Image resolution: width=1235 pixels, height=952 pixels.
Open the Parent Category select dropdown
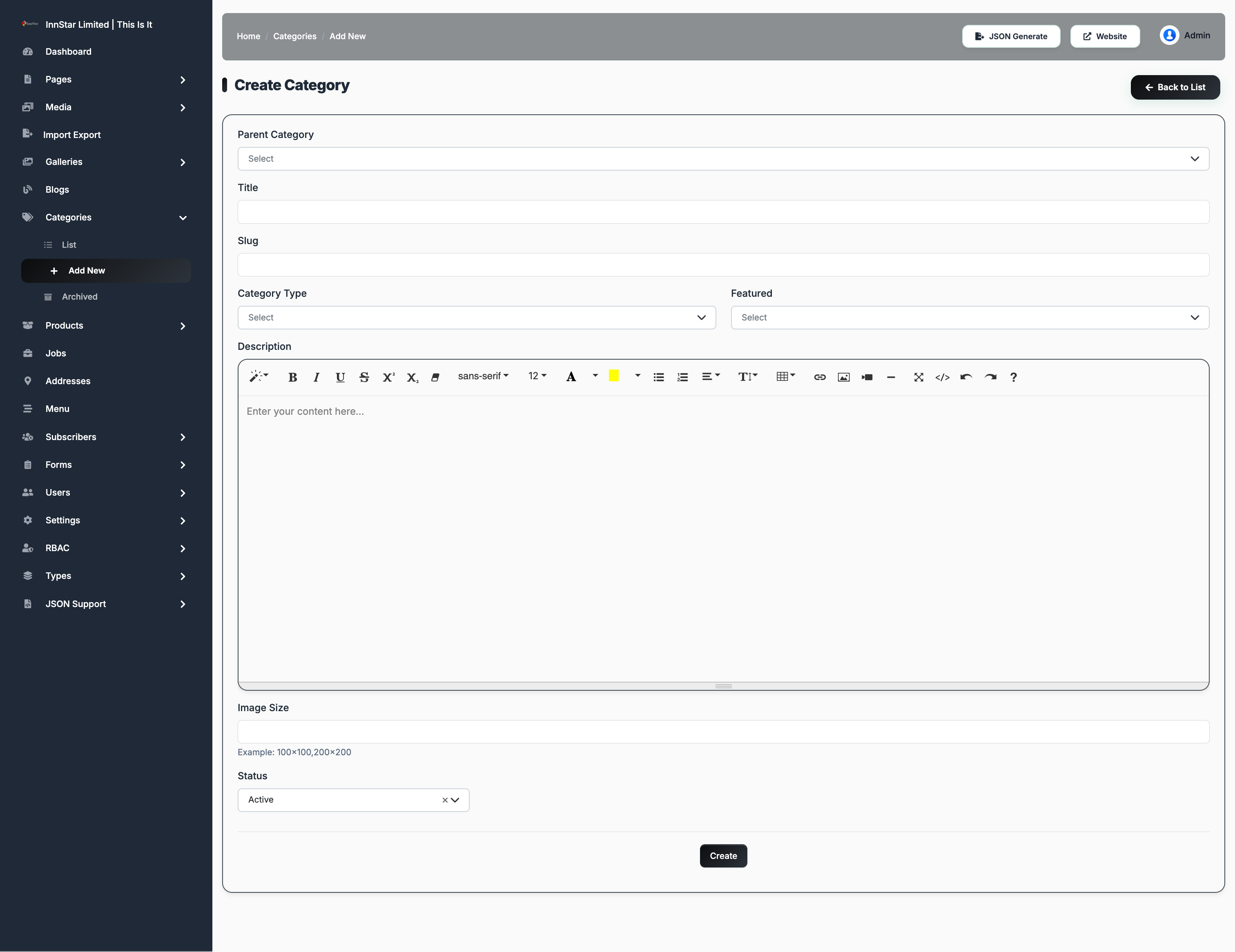coord(723,159)
